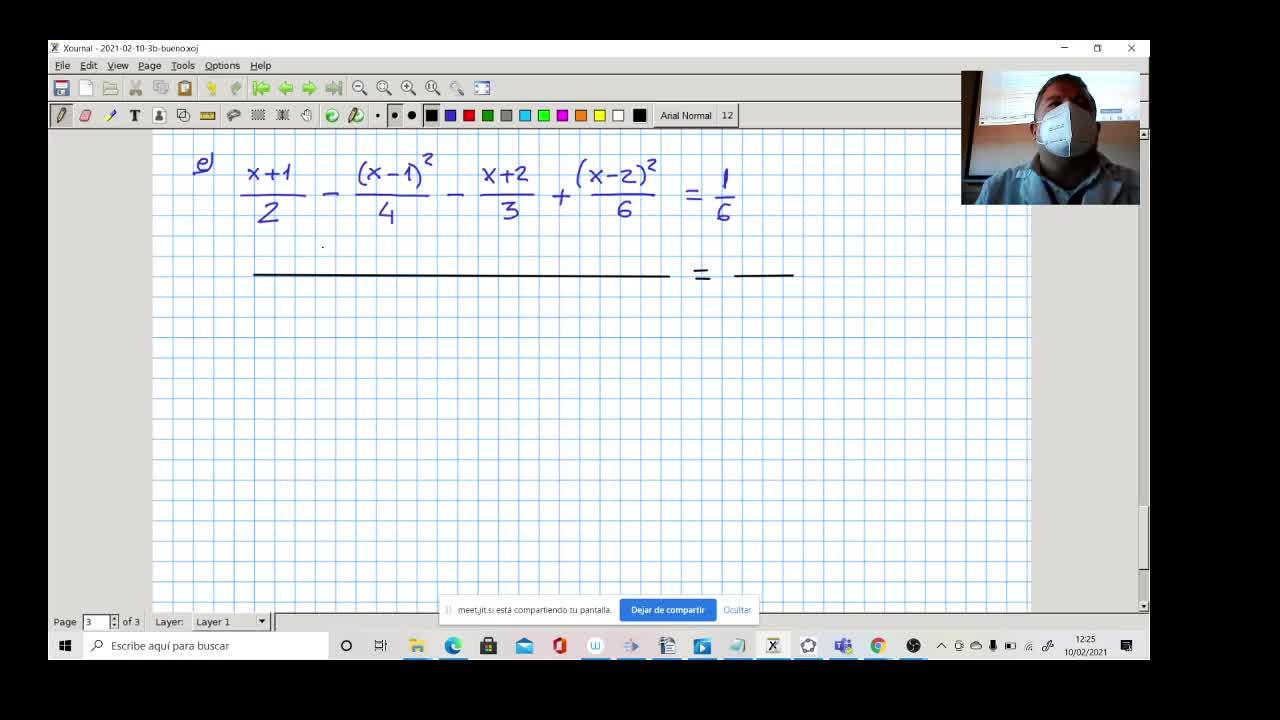Open the Help menu
Viewport: 1280px width, 720px height.
pyautogui.click(x=261, y=66)
